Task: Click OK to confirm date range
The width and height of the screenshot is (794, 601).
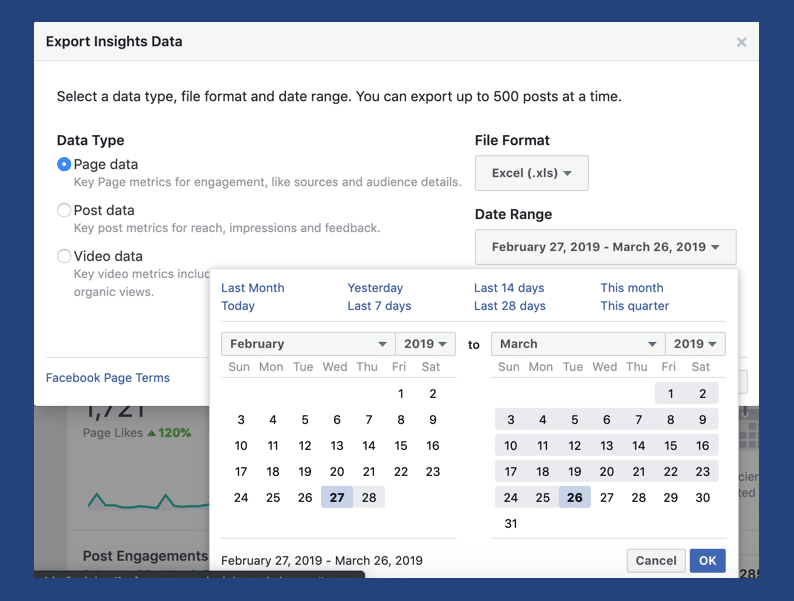Action: tap(707, 561)
